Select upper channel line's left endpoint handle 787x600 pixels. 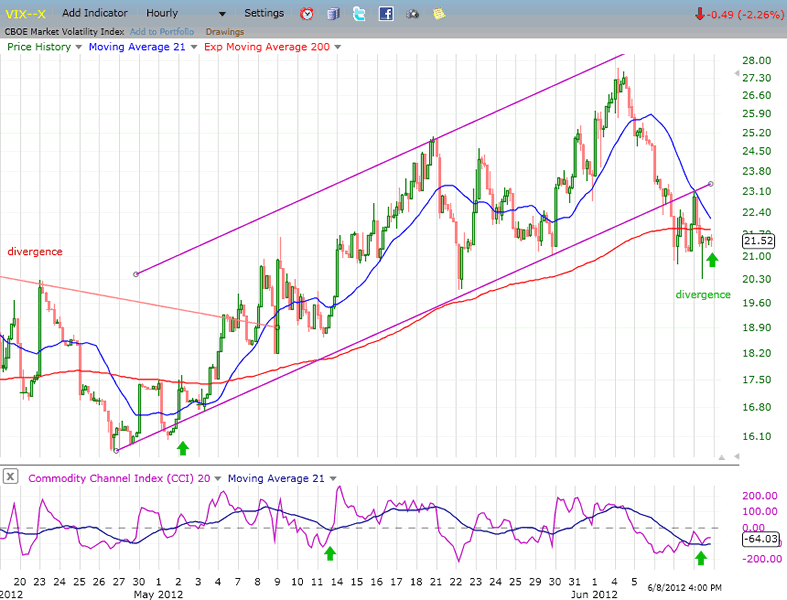coord(135,273)
